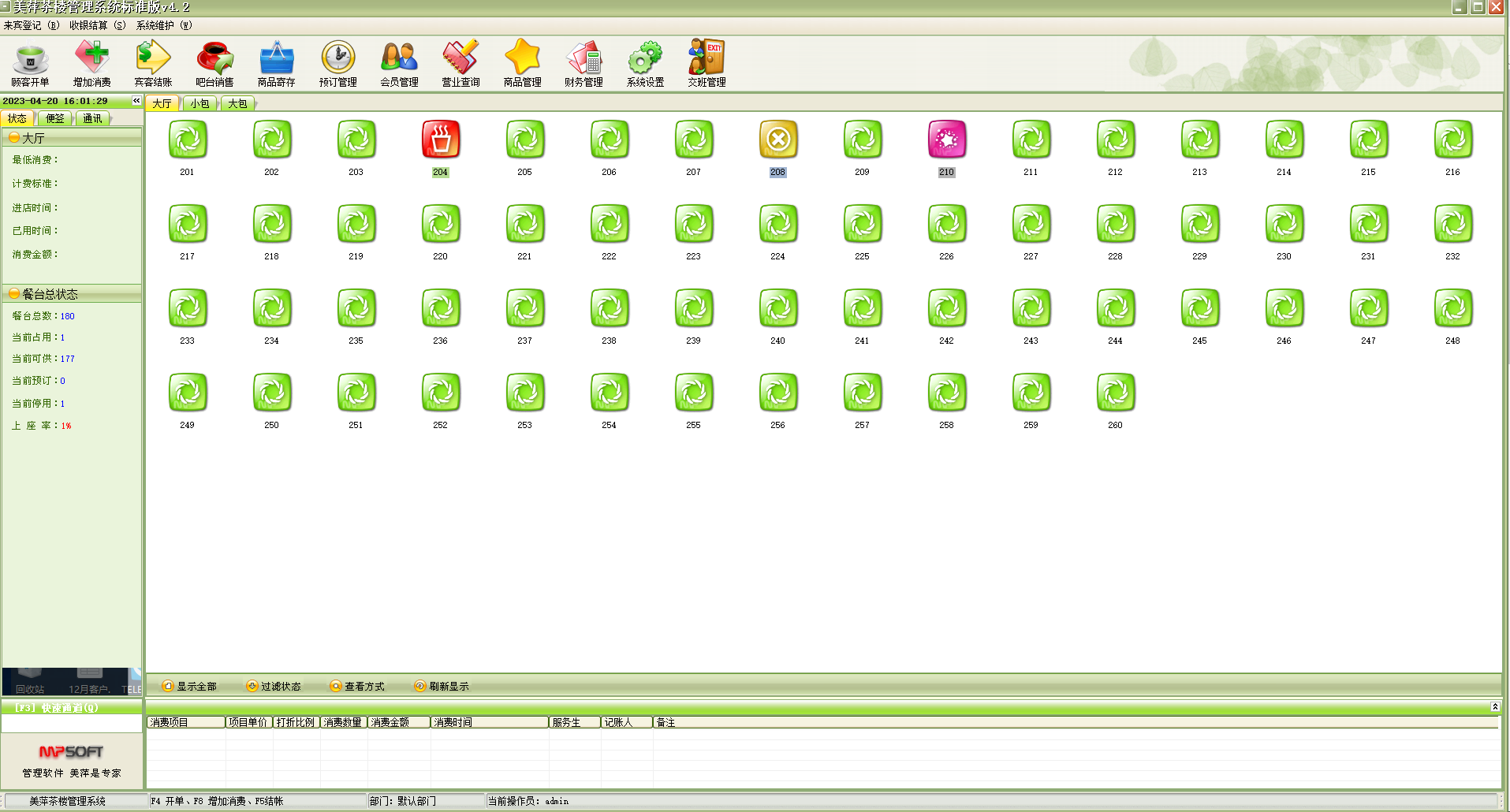
Task: Open 会员管理 members icon
Action: [399, 64]
